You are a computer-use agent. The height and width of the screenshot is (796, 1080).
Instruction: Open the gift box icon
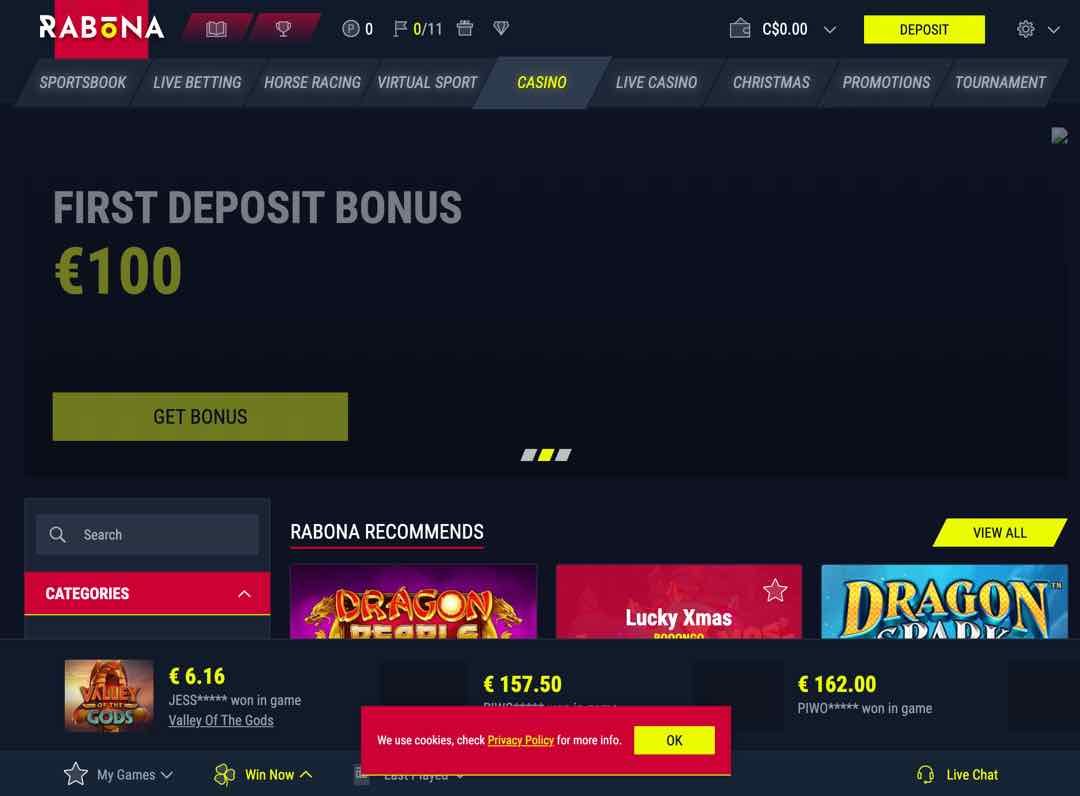(x=465, y=29)
